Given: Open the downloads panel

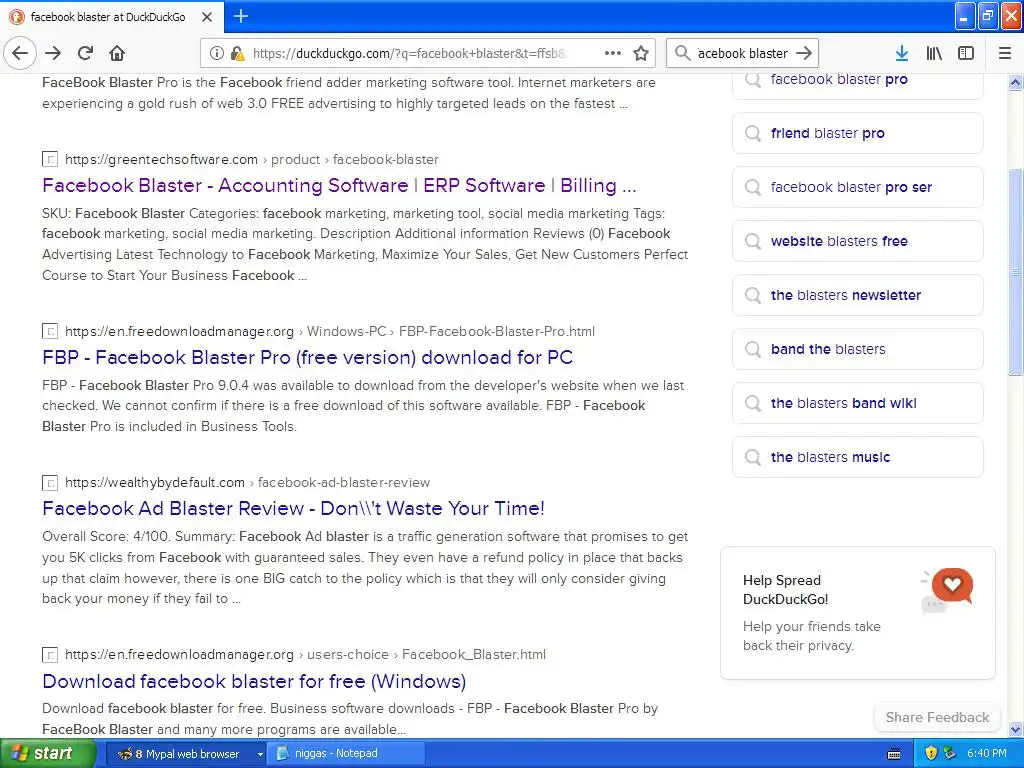Looking at the screenshot, I should (901, 54).
